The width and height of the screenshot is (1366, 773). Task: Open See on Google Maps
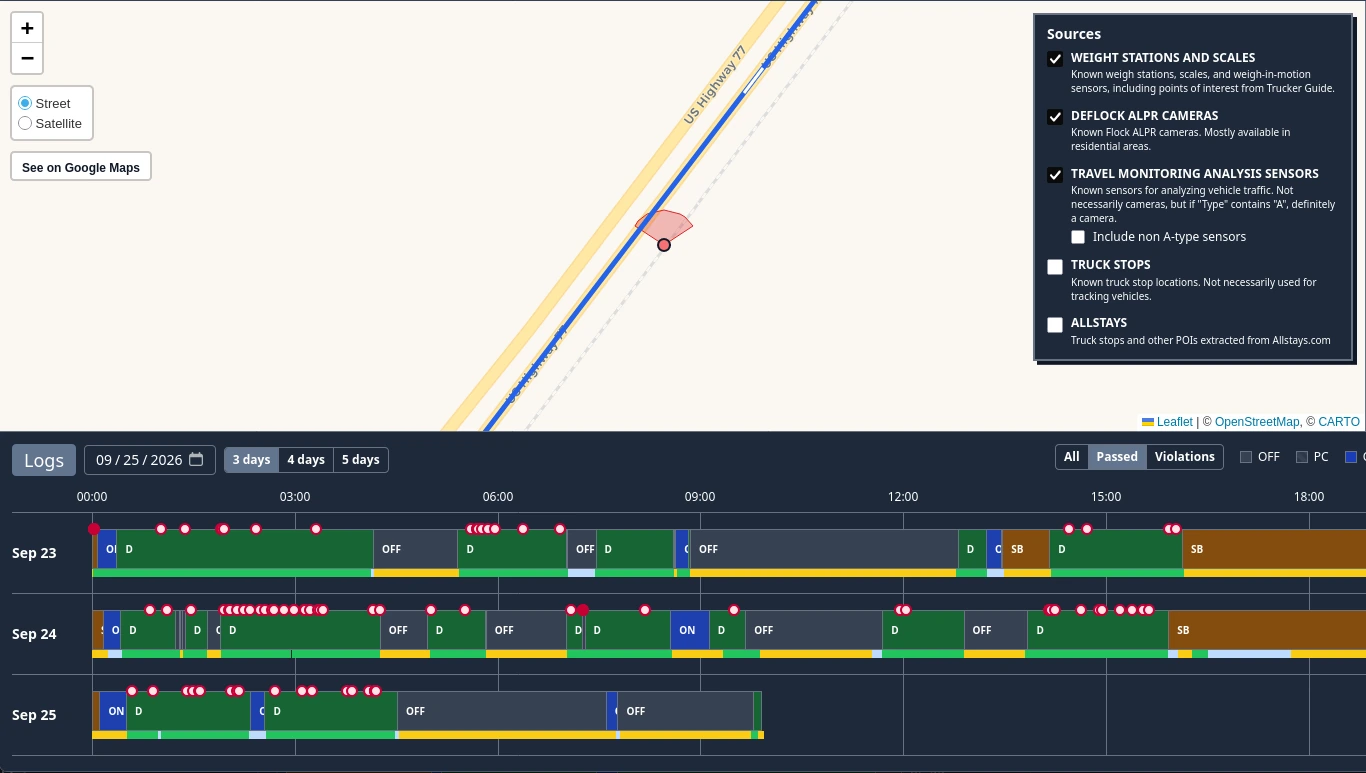81,167
